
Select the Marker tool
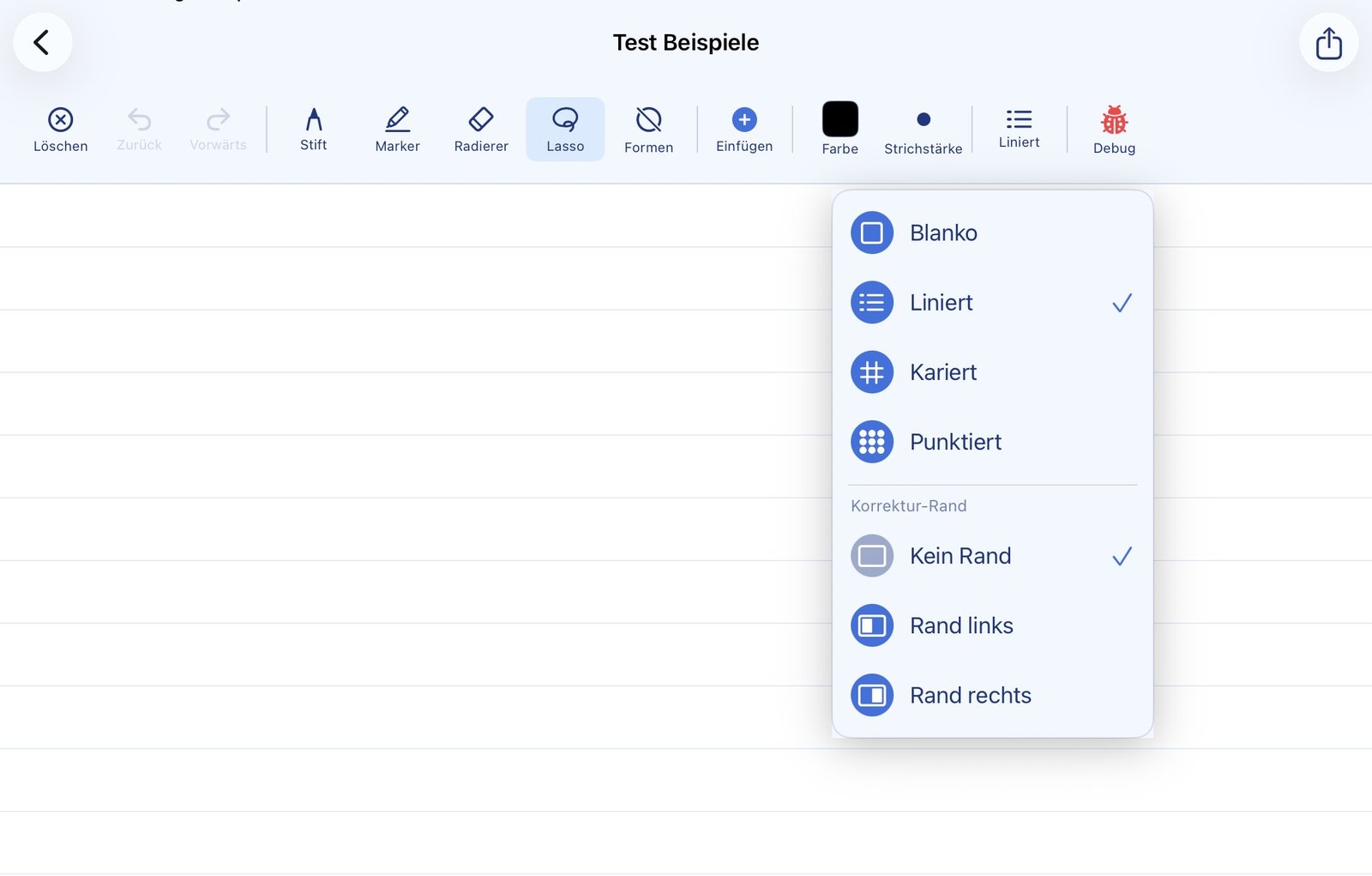click(x=396, y=129)
